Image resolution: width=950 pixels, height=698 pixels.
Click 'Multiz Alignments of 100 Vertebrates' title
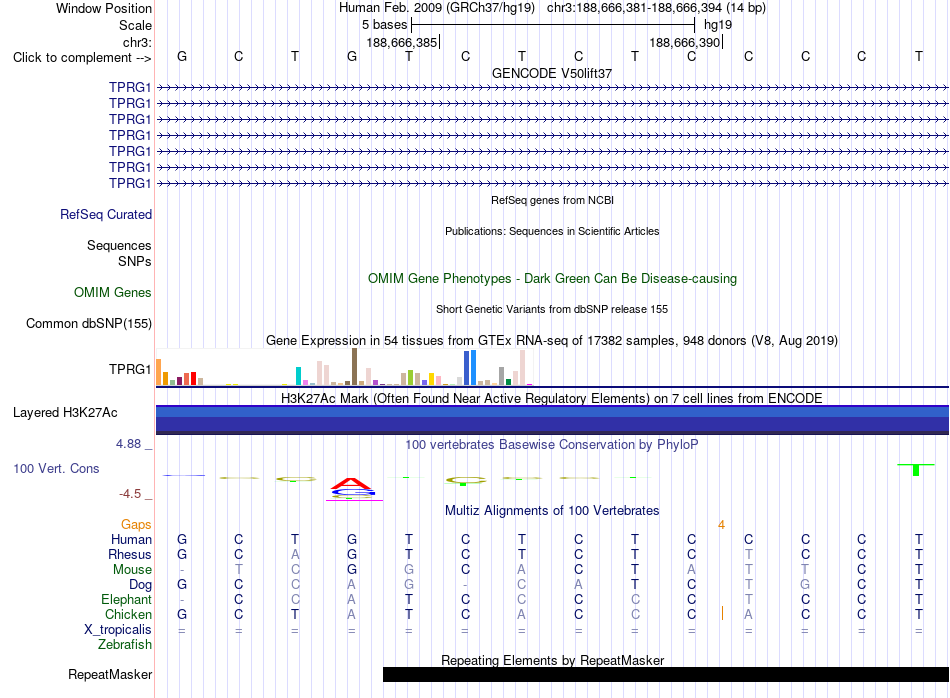[552, 511]
